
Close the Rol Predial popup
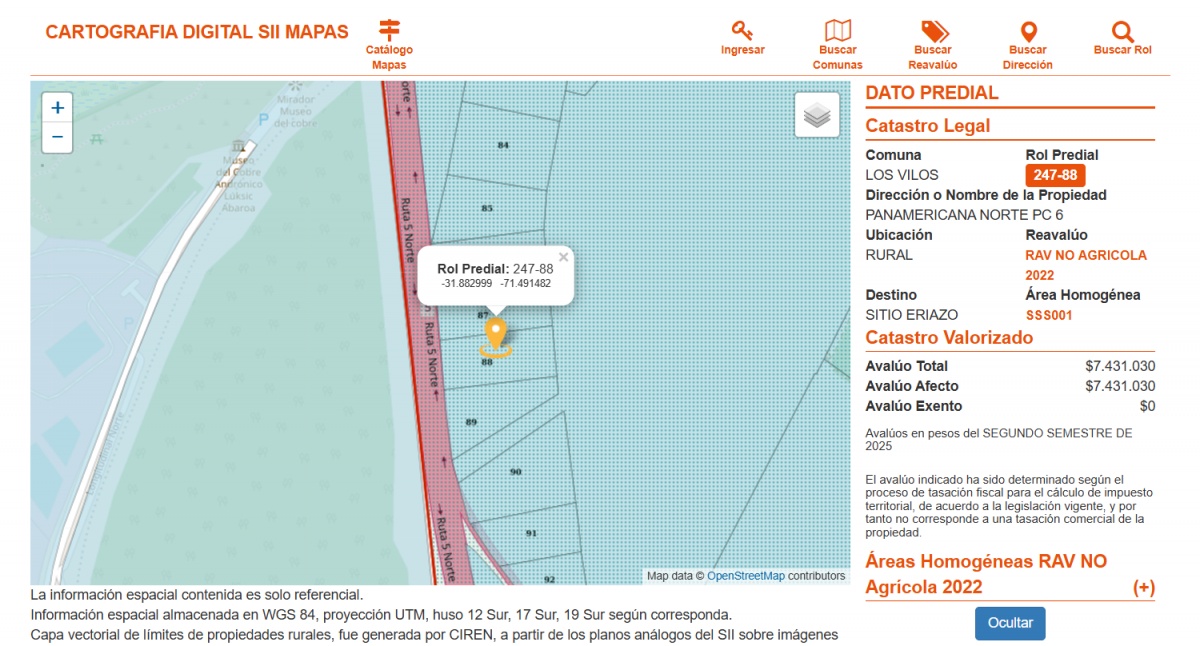click(563, 257)
